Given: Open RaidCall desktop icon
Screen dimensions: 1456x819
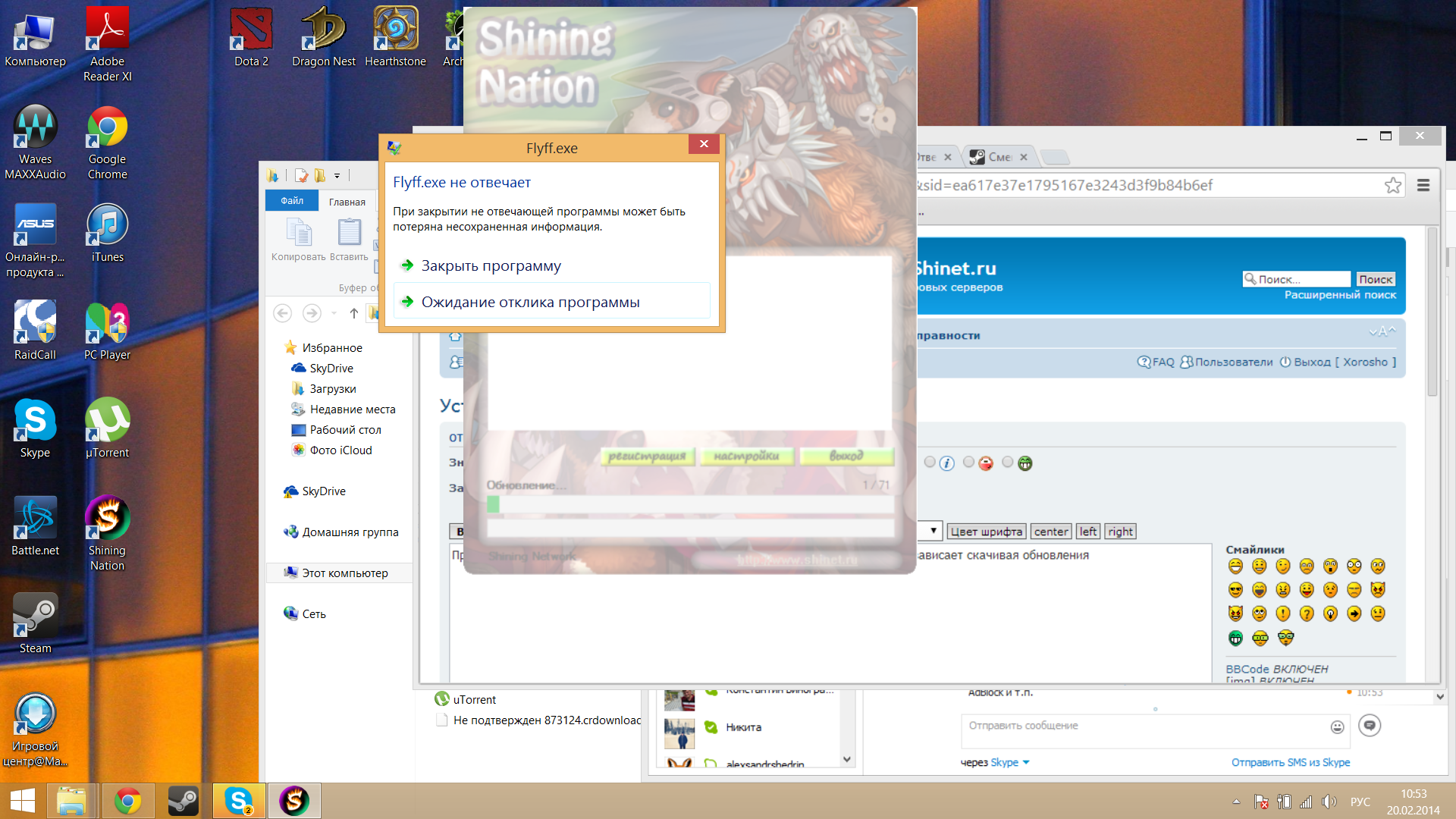Looking at the screenshot, I should (x=35, y=330).
